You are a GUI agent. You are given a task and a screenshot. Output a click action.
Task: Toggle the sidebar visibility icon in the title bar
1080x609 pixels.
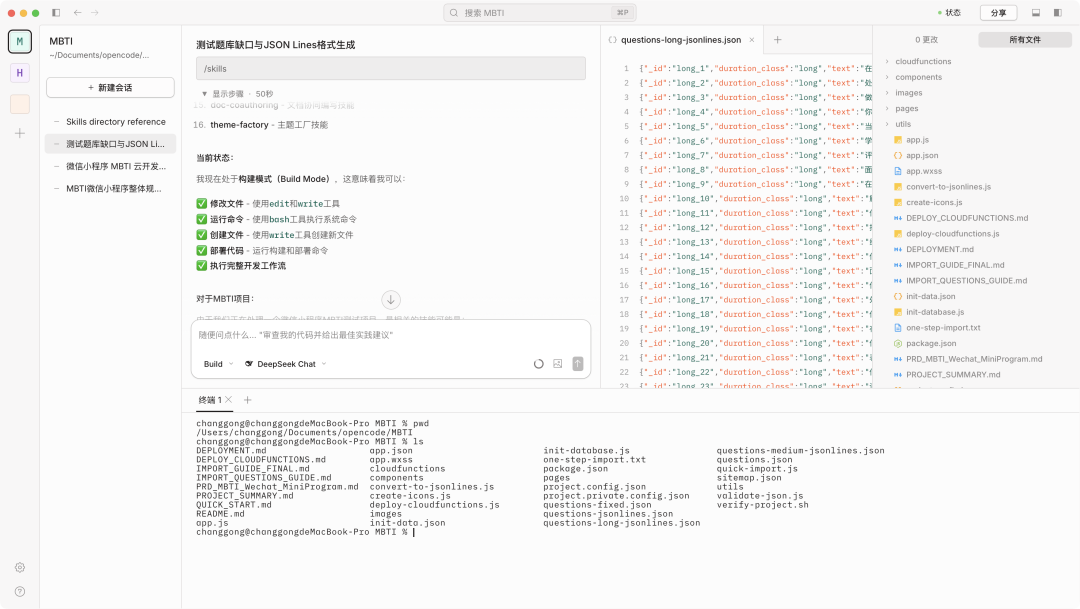coord(55,12)
